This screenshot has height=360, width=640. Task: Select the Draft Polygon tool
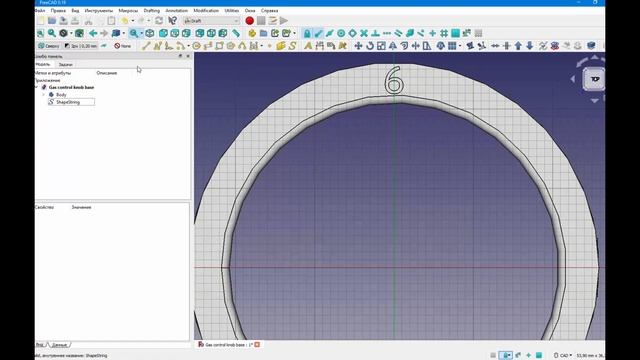click(x=231, y=46)
